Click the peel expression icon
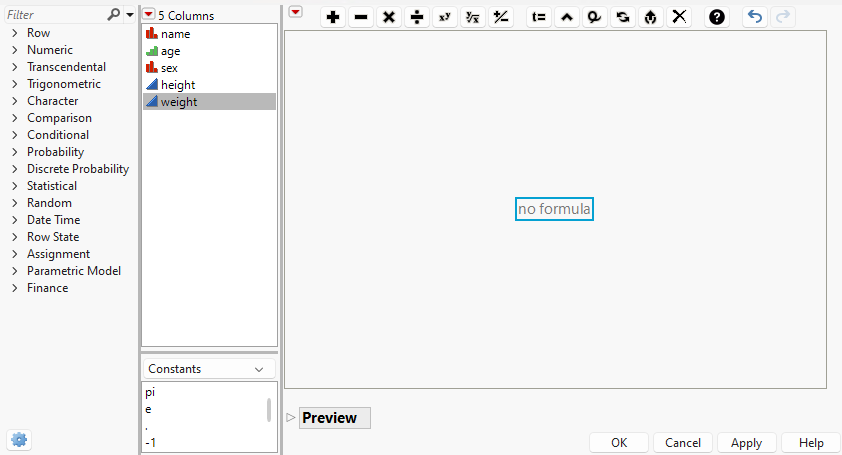842x455 pixels. tap(650, 17)
